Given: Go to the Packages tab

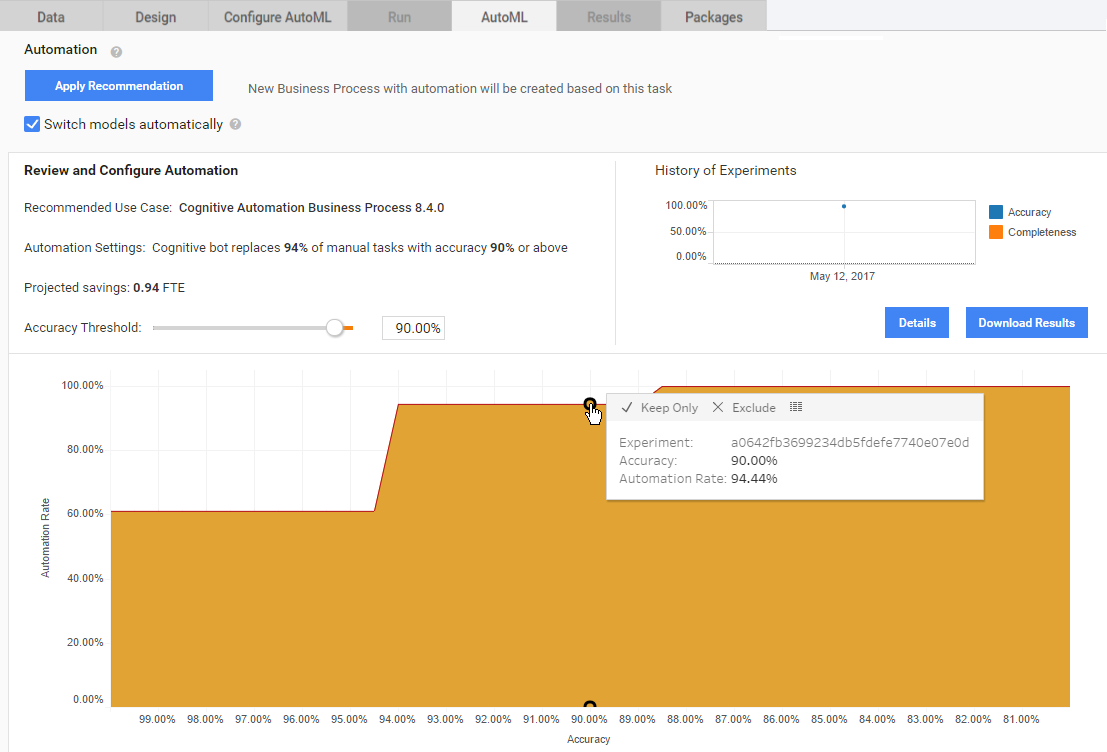Looking at the screenshot, I should click(x=714, y=17).
